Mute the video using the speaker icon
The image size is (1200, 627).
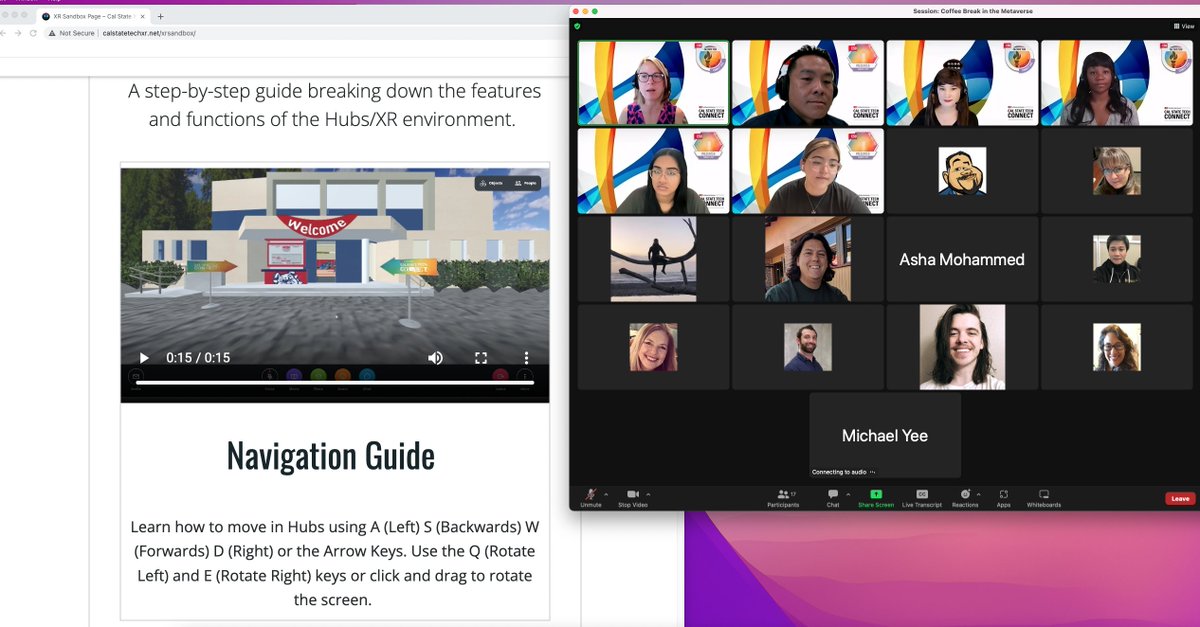(x=436, y=358)
